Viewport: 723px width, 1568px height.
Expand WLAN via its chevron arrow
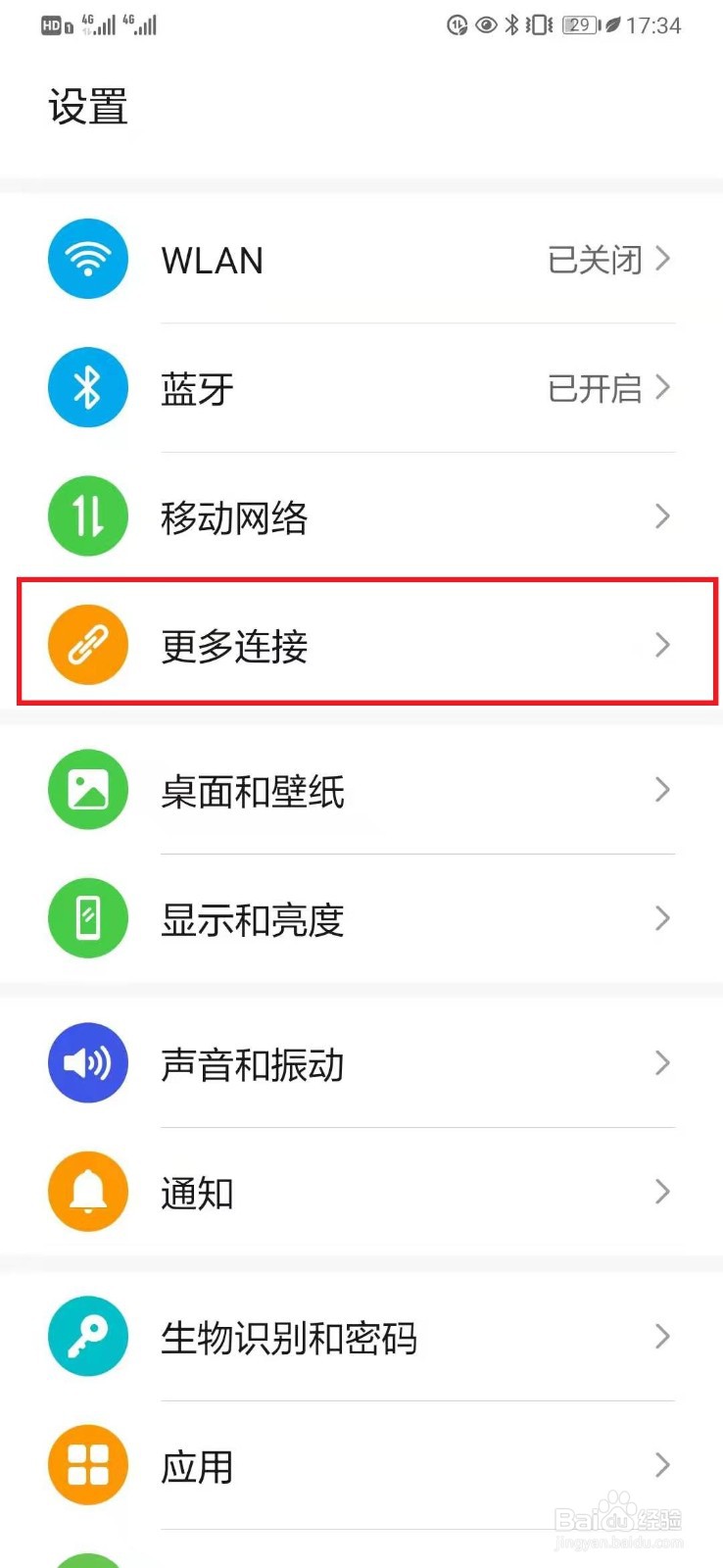[663, 259]
